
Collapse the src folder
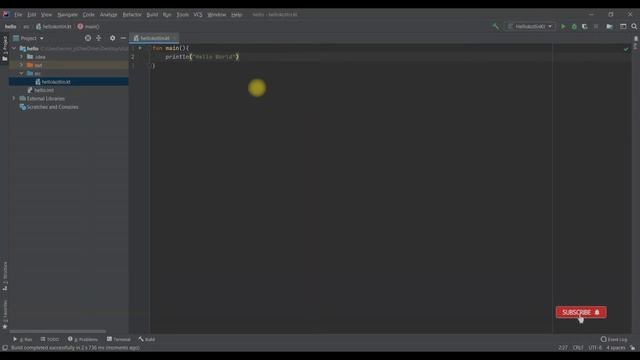coord(21,73)
